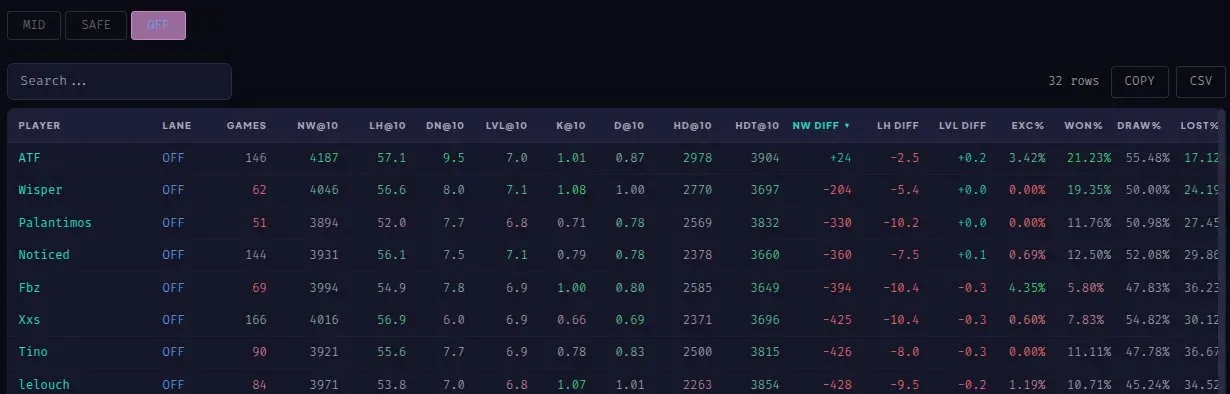Image resolution: width=1230 pixels, height=394 pixels.
Task: Select games value 51 for Palantimos
Action: click(260, 223)
